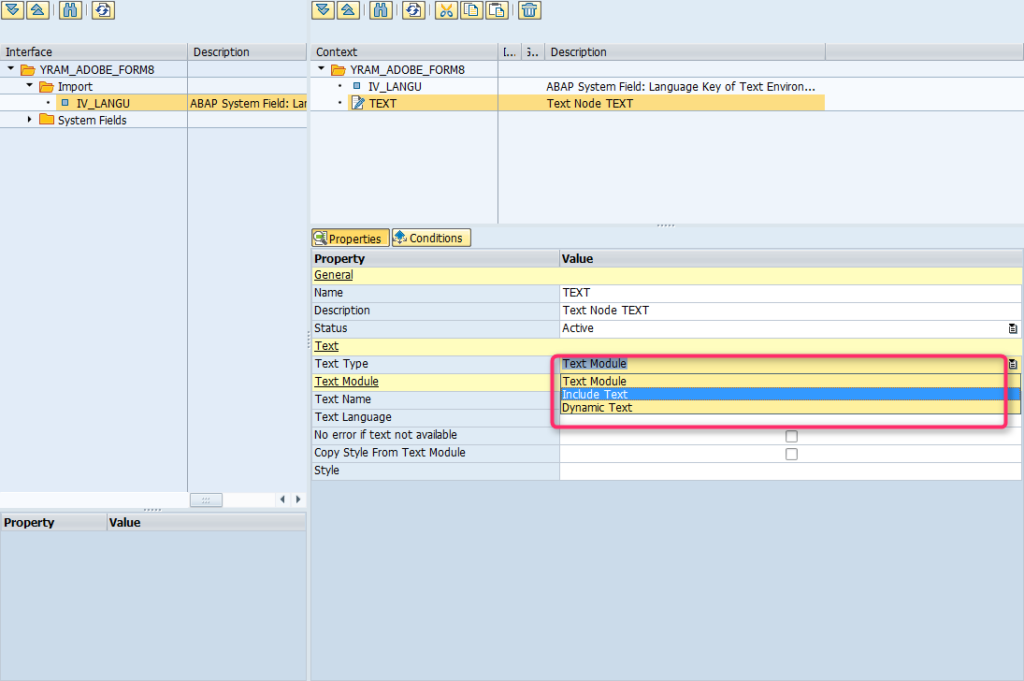
Task: Click Find binoculars icon in Interface toolbar
Action: coord(70,10)
